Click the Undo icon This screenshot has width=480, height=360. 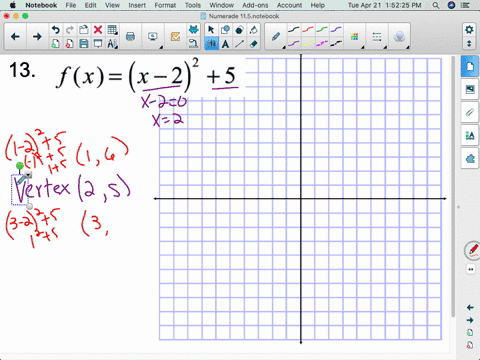pyautogui.click(x=56, y=30)
